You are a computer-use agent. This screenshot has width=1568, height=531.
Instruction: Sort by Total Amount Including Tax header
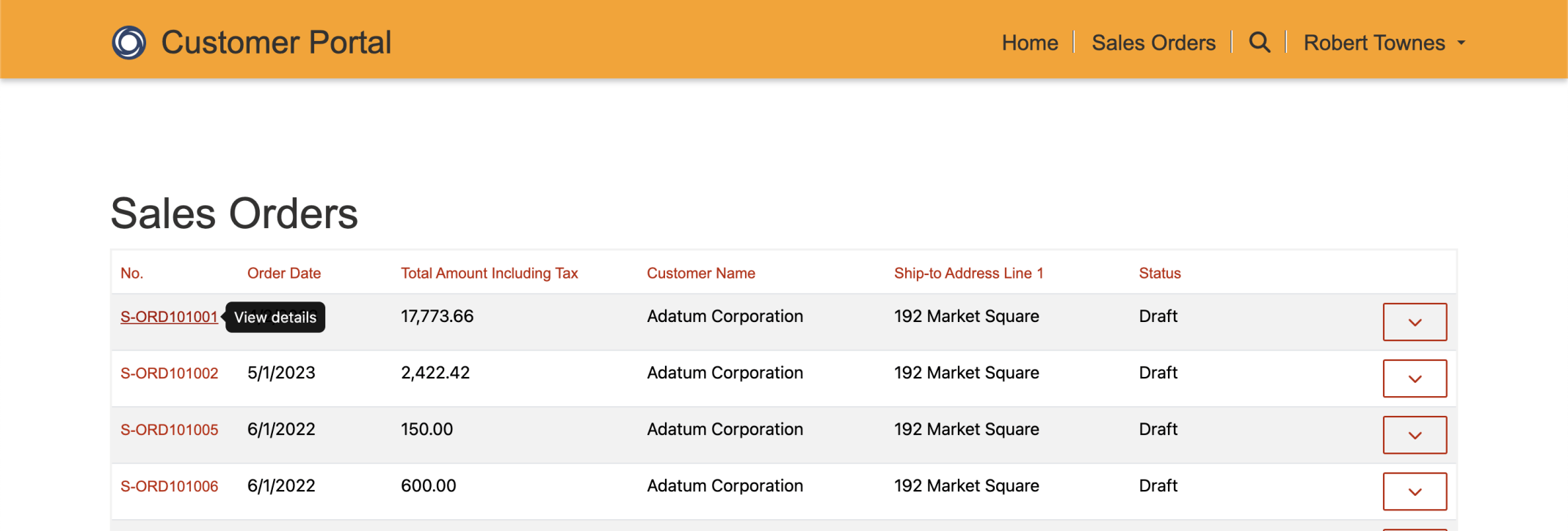489,274
